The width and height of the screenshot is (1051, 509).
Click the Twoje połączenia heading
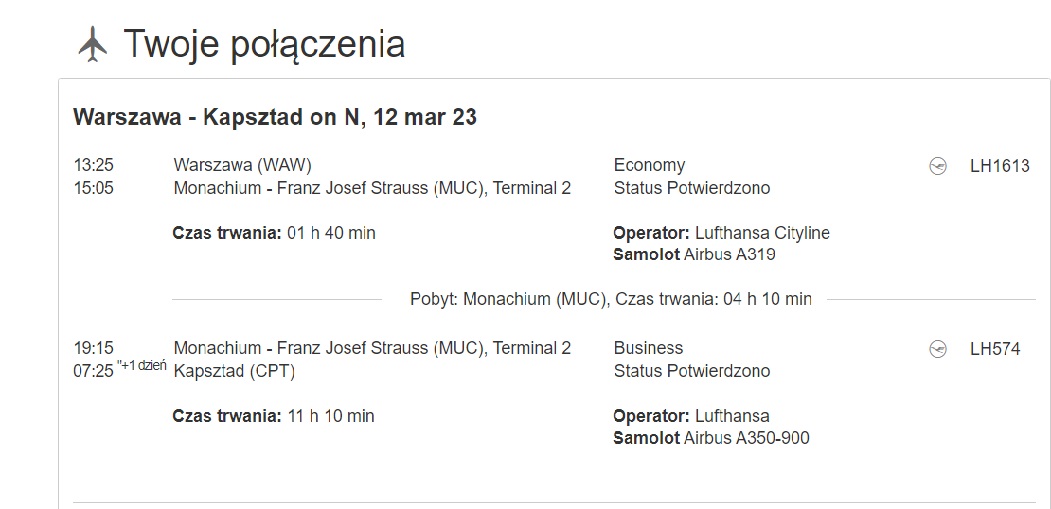click(x=264, y=44)
